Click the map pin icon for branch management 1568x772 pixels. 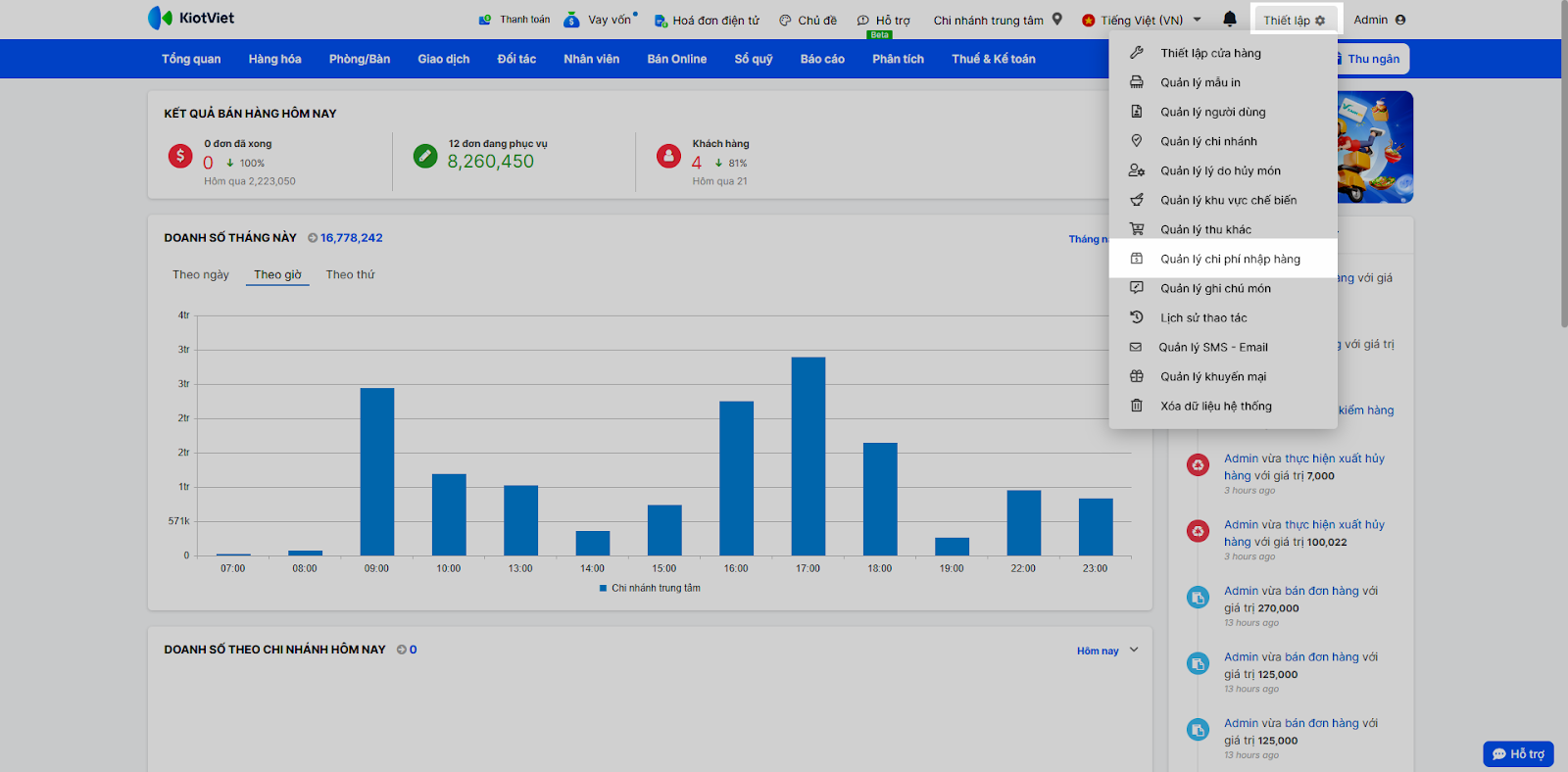pyautogui.click(x=1137, y=141)
